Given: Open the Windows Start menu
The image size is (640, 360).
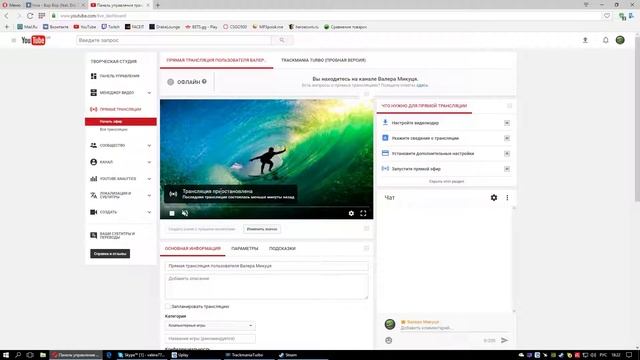Looking at the screenshot, I should 6,355.
